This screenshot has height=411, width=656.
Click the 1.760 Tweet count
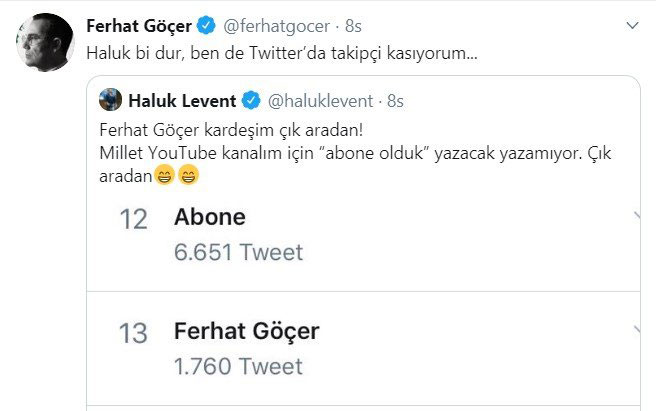coord(238,364)
